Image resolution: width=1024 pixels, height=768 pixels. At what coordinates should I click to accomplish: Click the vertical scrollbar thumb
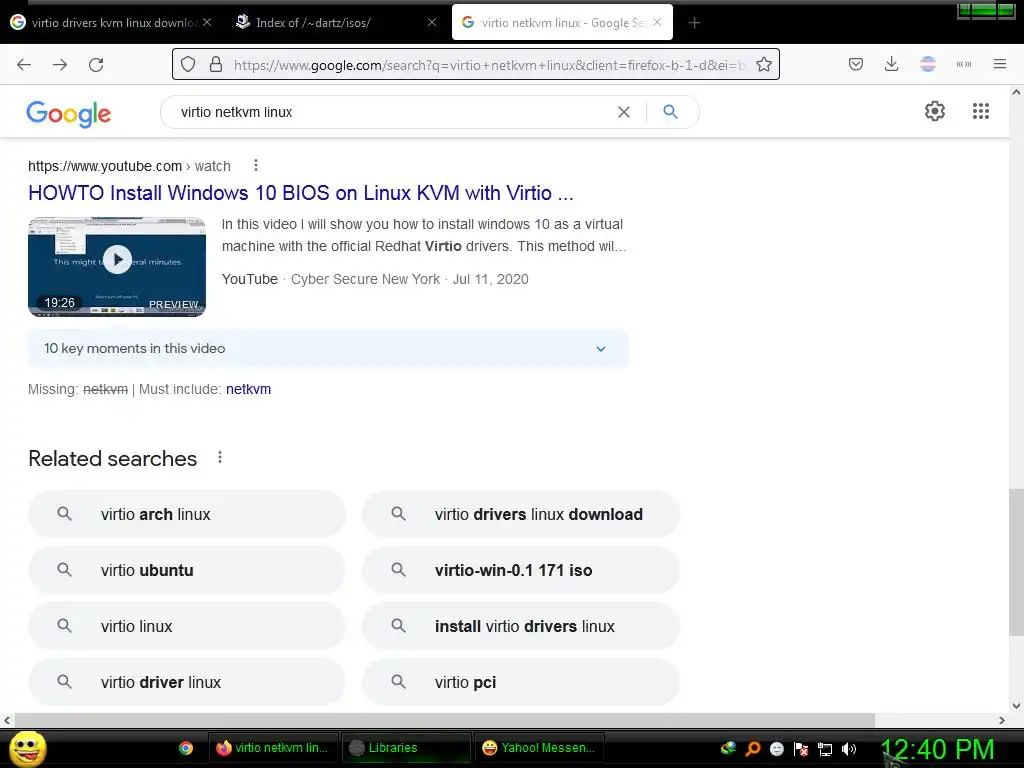point(1016,562)
